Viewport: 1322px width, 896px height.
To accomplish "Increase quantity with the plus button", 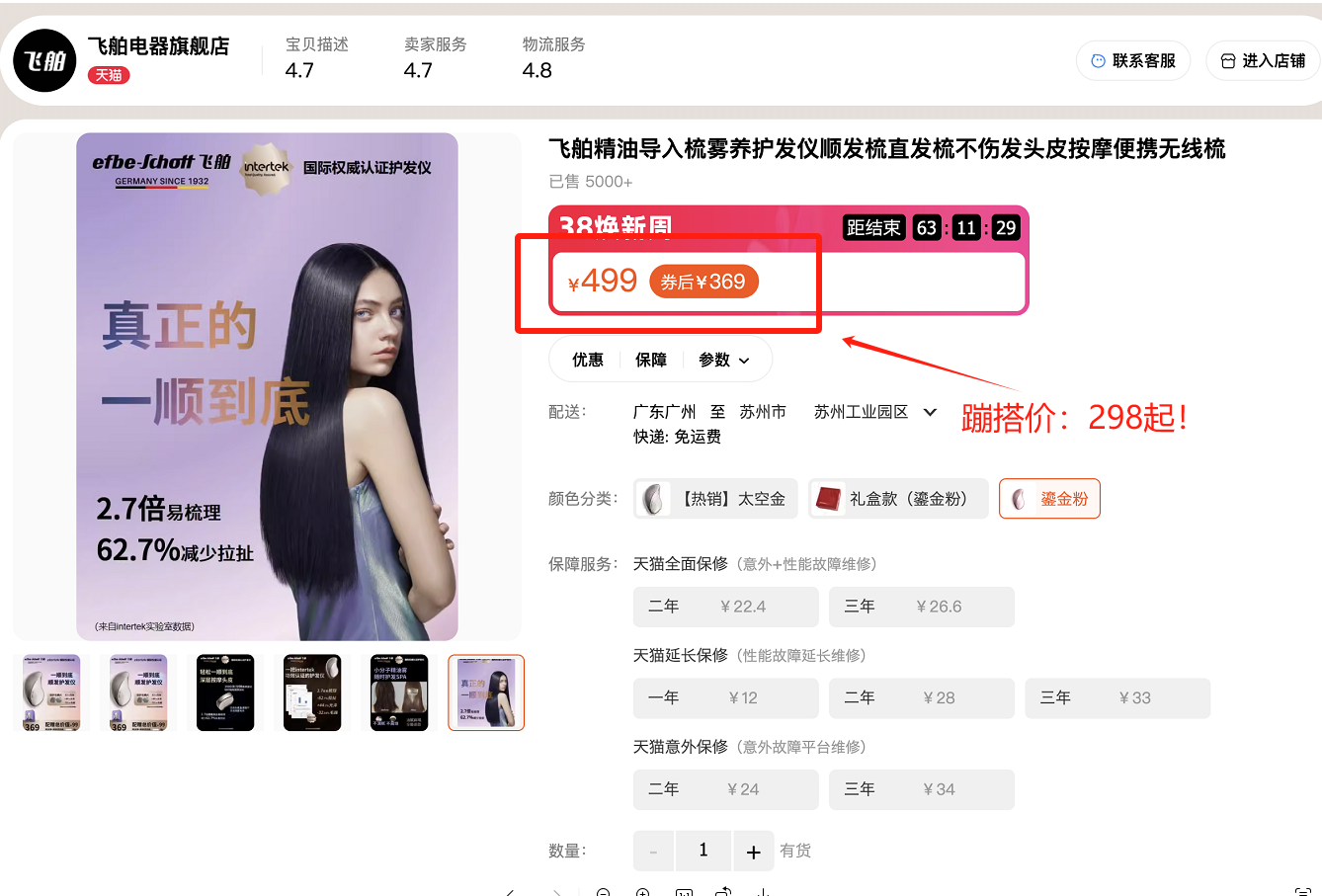I will pos(753,851).
